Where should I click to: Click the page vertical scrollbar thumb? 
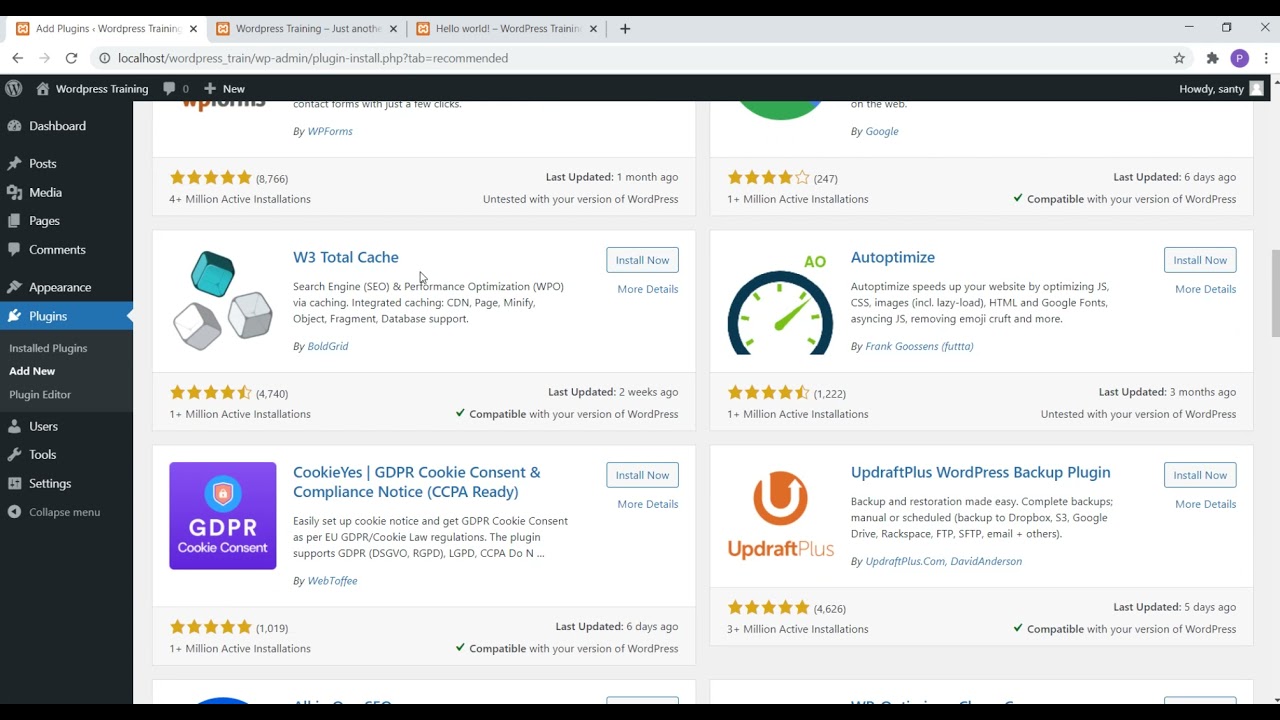1274,293
